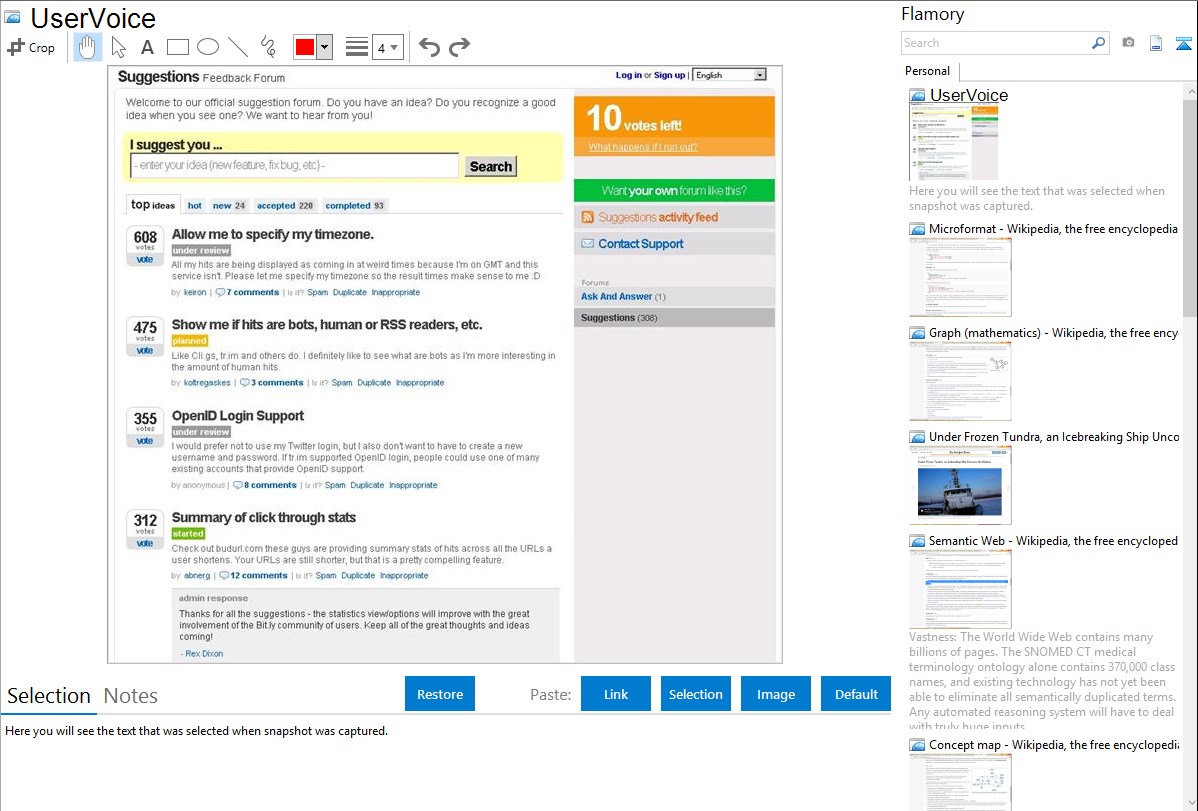Open the line width 4 dropdown
1198x811 pixels.
click(388, 47)
